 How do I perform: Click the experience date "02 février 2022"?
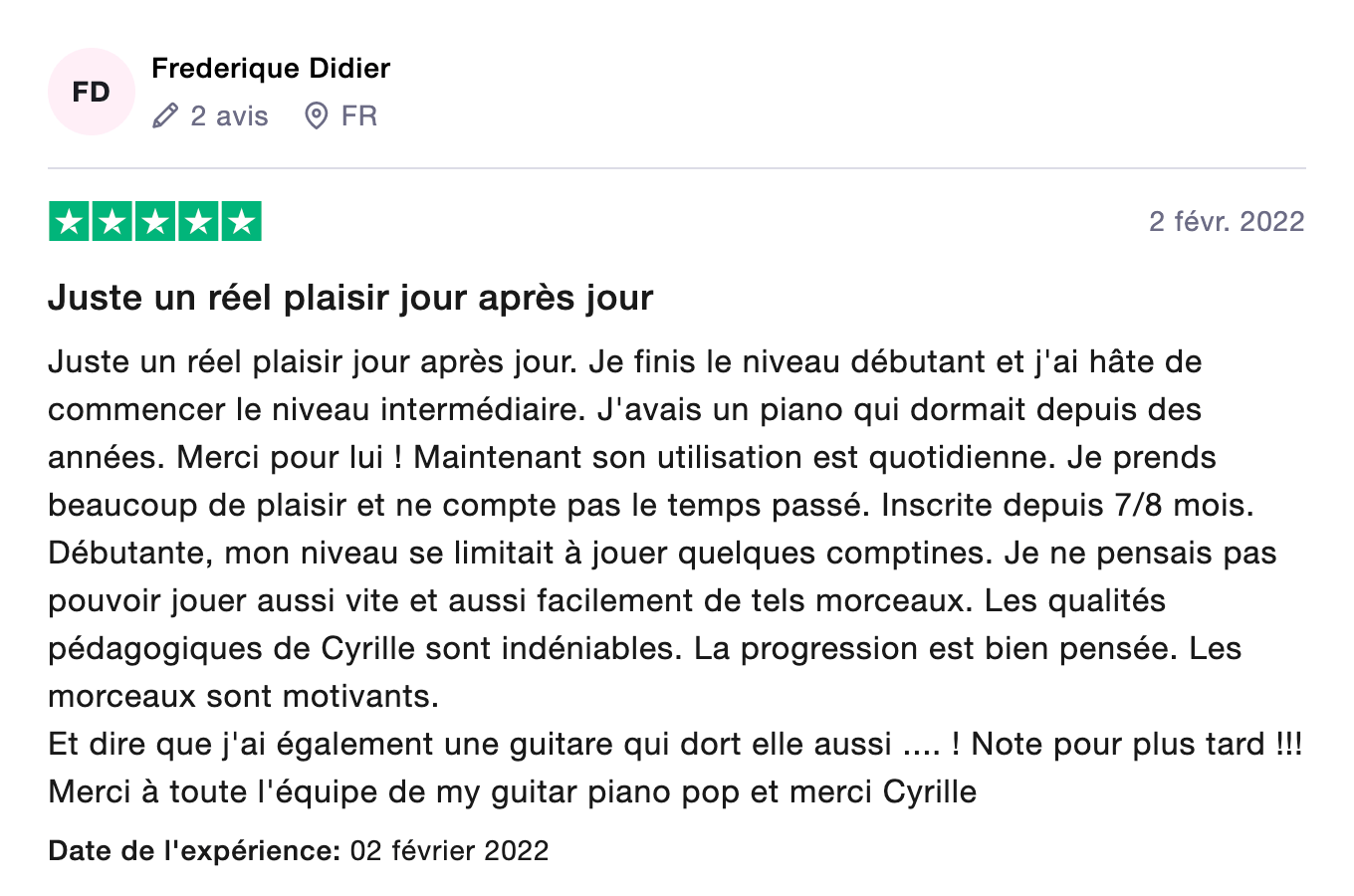tap(449, 850)
